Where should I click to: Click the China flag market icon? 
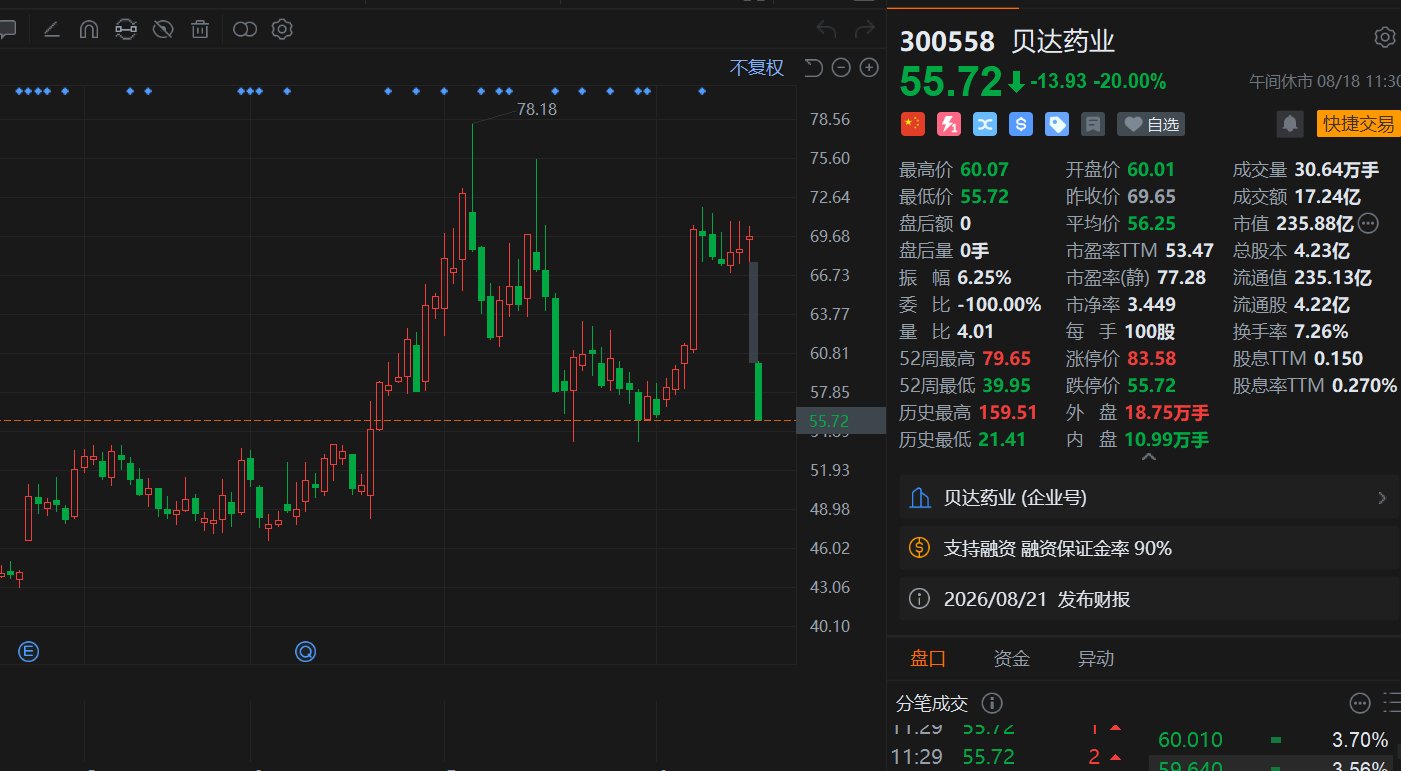tap(913, 124)
